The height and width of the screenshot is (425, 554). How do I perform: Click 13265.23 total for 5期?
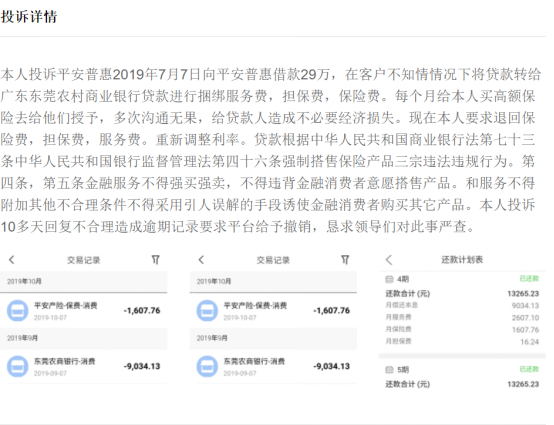click(523, 384)
